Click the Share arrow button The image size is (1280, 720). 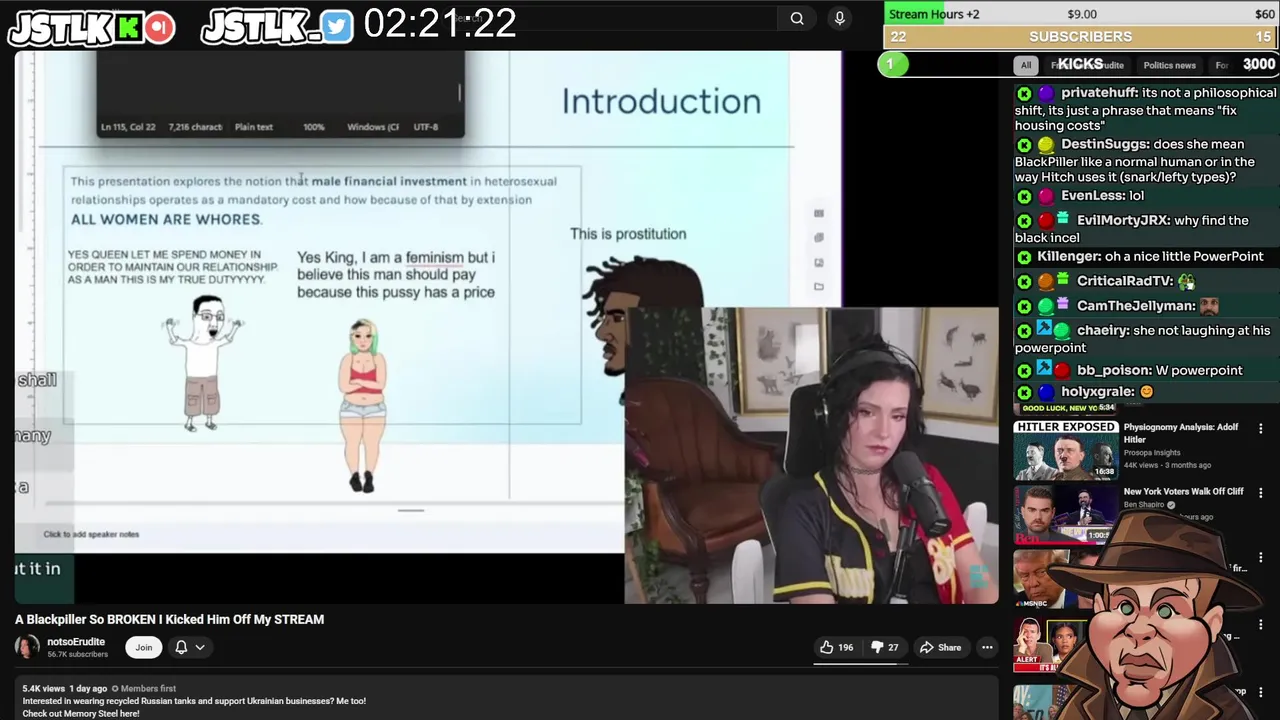940,647
